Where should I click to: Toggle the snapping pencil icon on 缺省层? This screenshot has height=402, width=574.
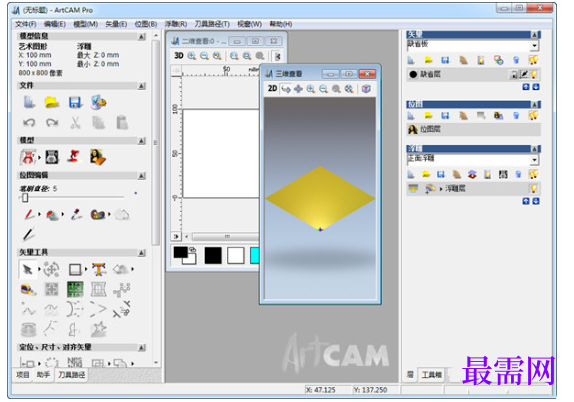(x=524, y=75)
